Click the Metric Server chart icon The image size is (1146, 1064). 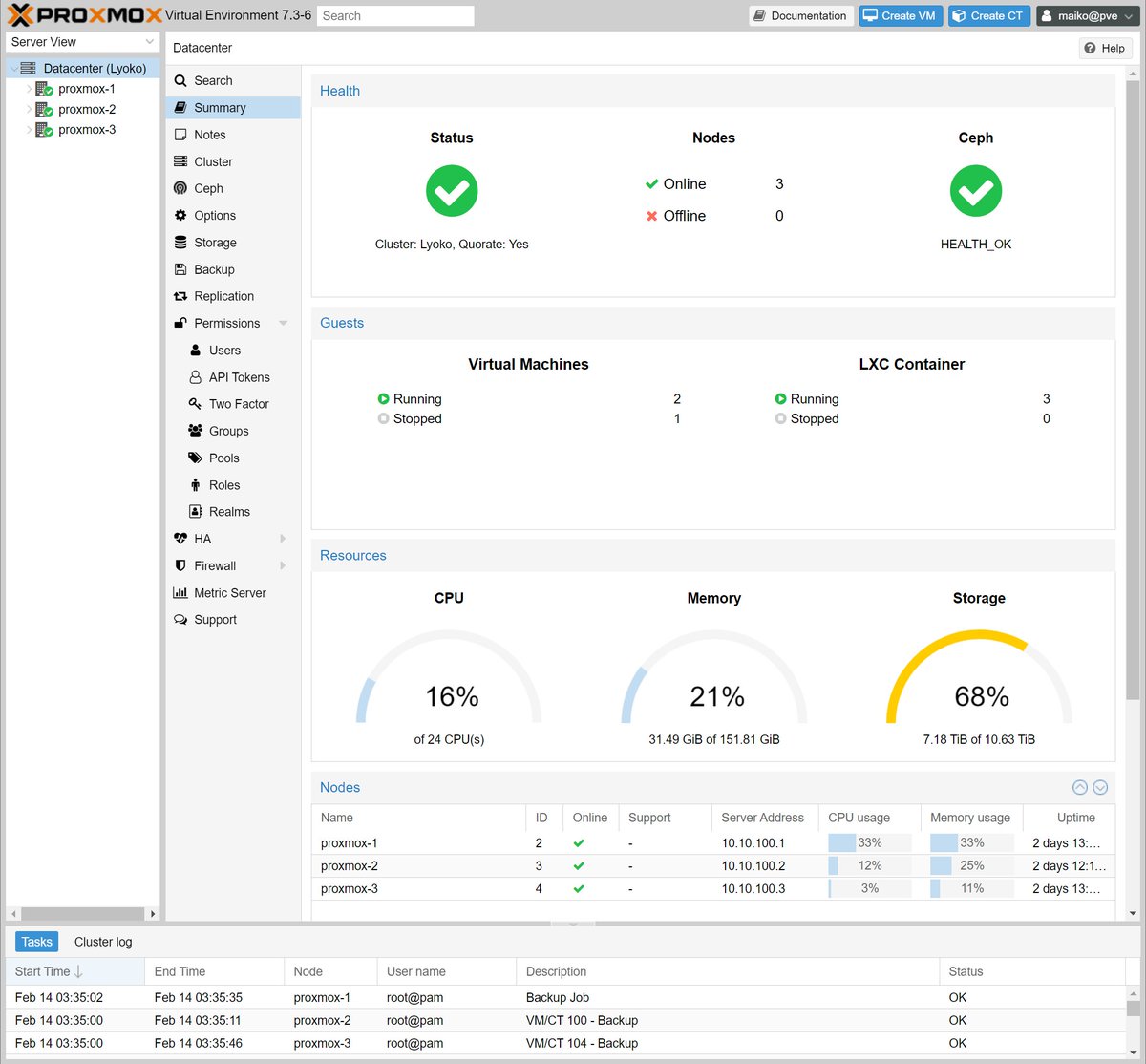[180, 592]
